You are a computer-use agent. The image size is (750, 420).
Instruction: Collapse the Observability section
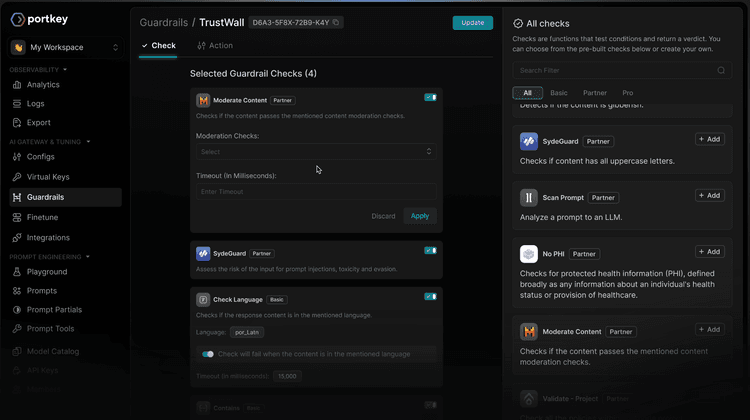(65, 70)
